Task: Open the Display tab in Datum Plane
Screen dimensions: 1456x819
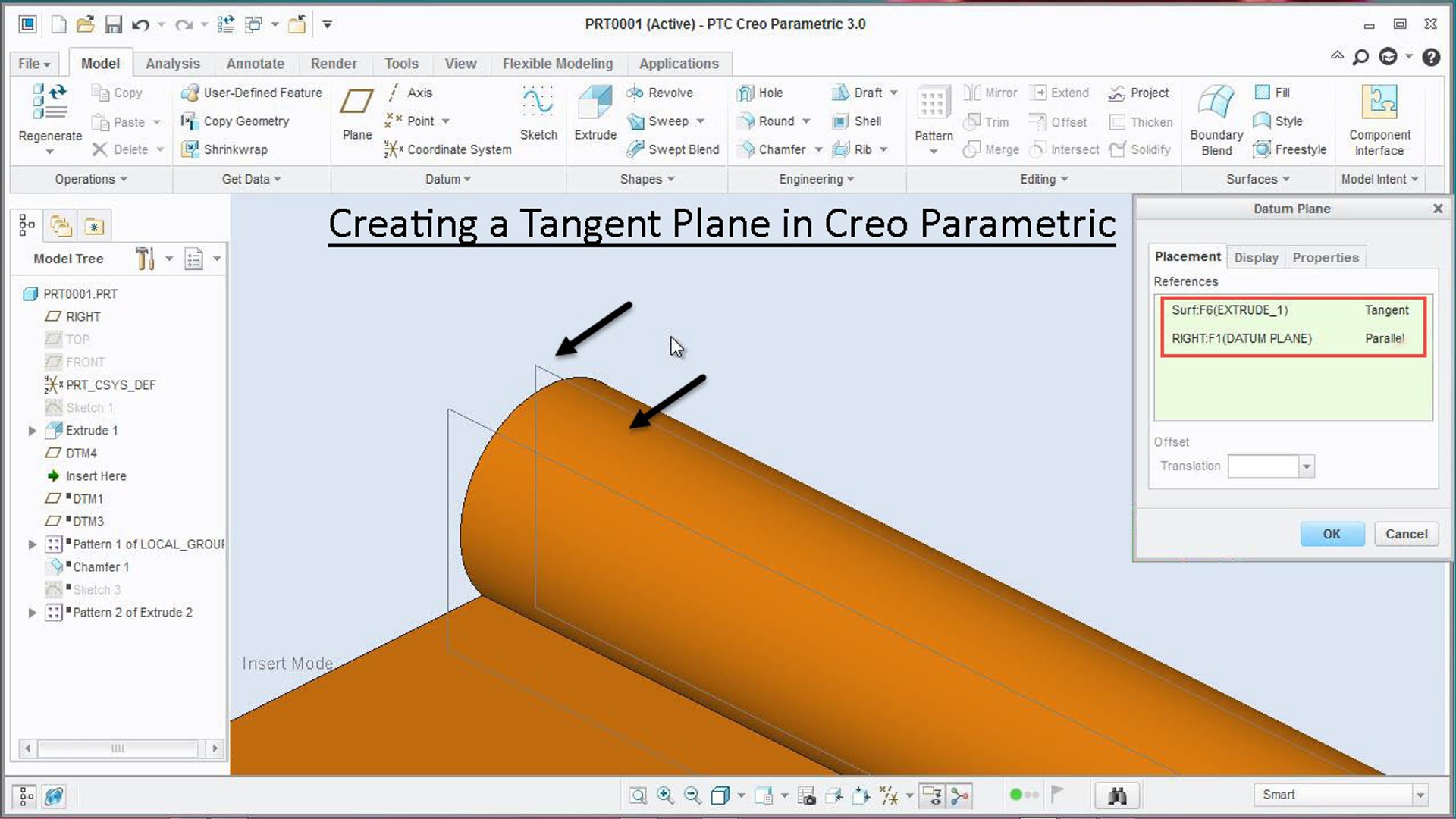Action: [1256, 258]
